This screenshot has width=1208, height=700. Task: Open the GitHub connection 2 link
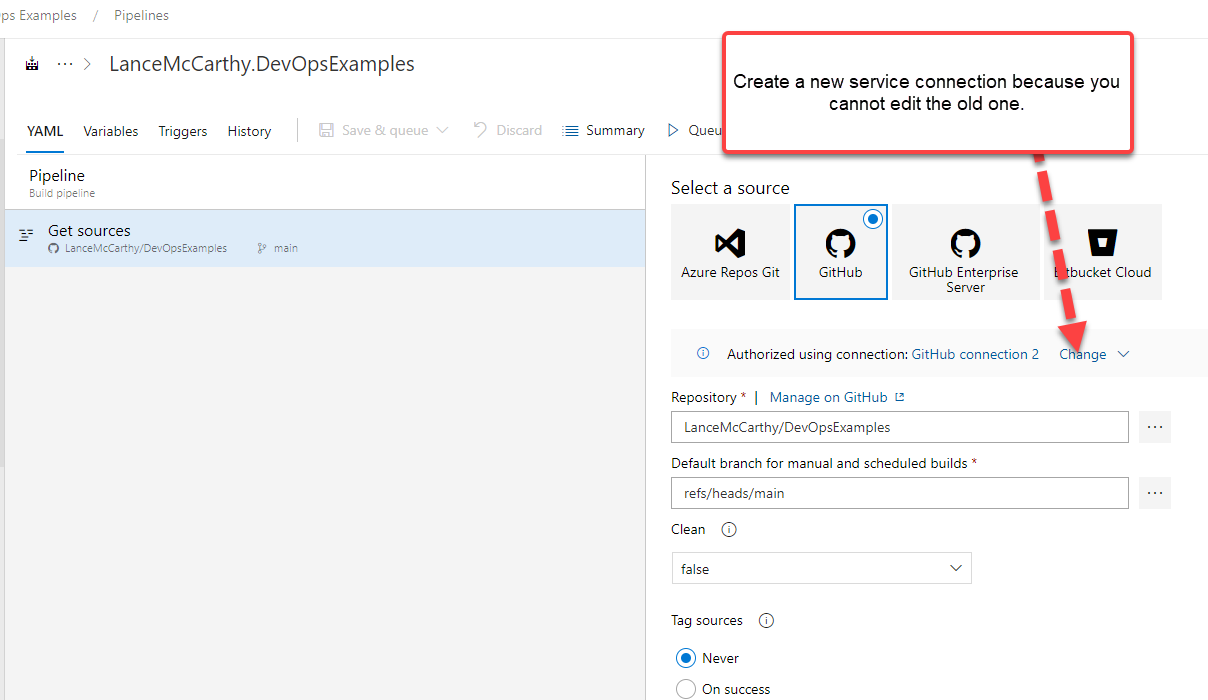975,354
